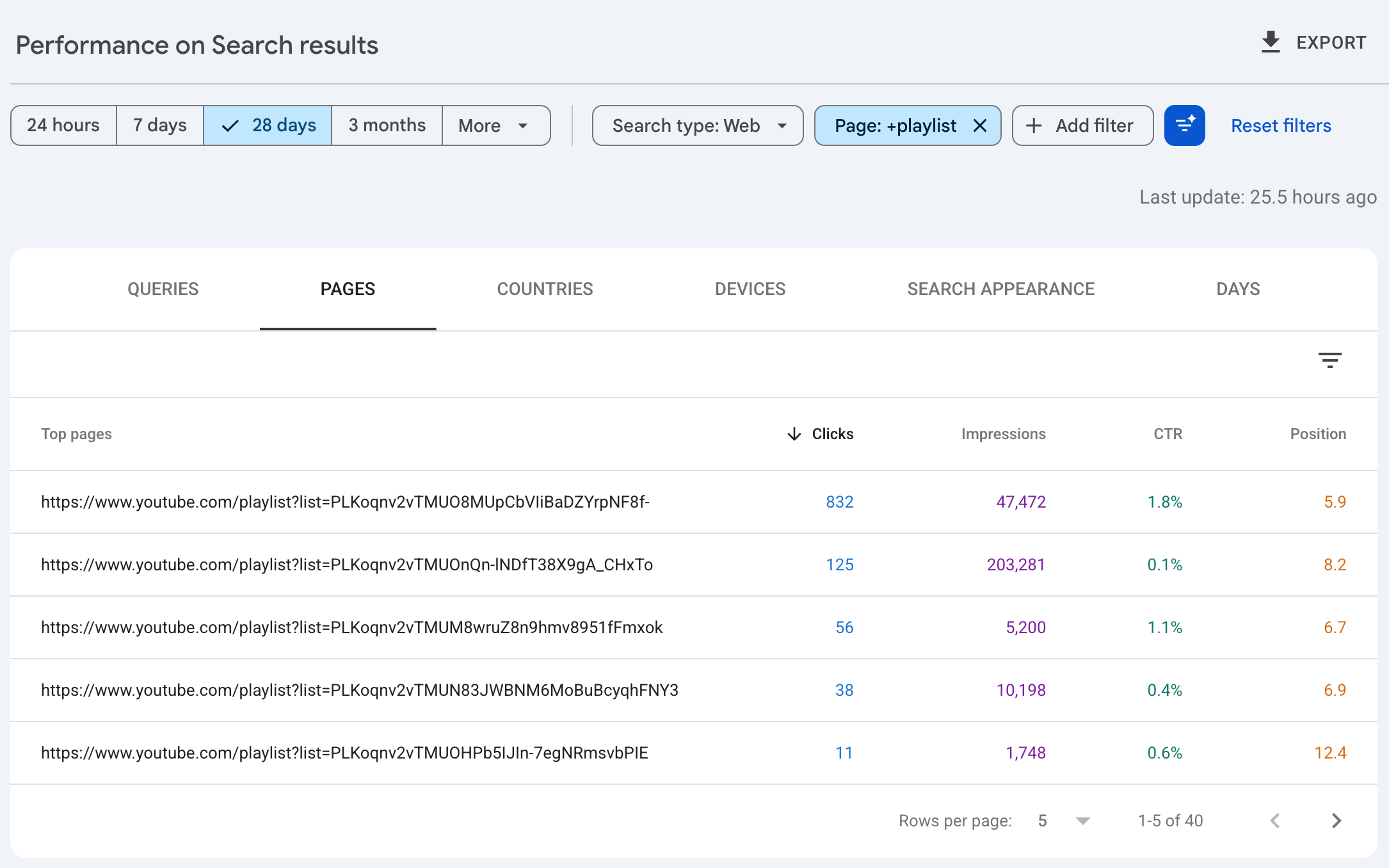Click the 832 clicks value
The image size is (1389, 868).
pyautogui.click(x=840, y=502)
